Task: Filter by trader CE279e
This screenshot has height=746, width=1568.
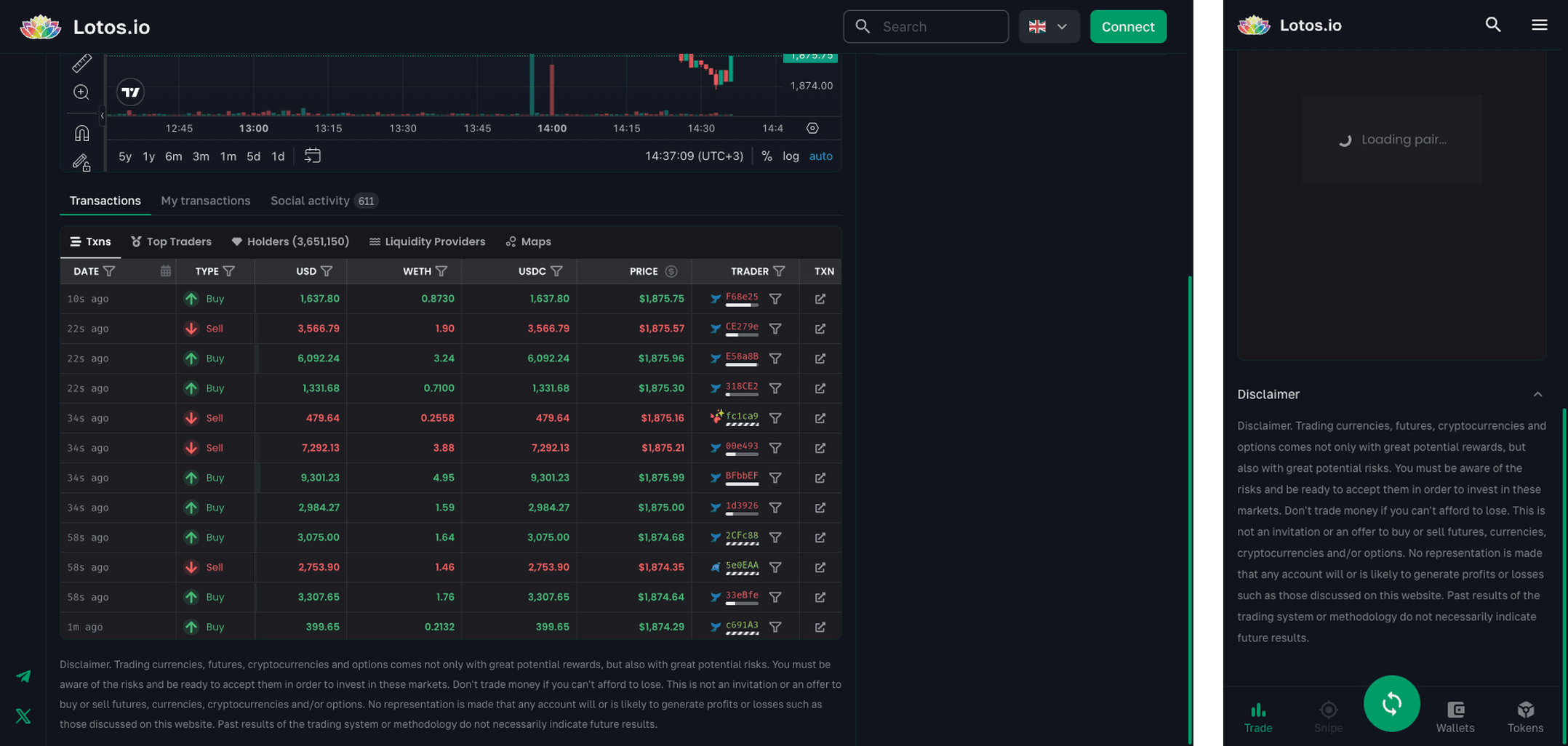Action: tap(775, 329)
